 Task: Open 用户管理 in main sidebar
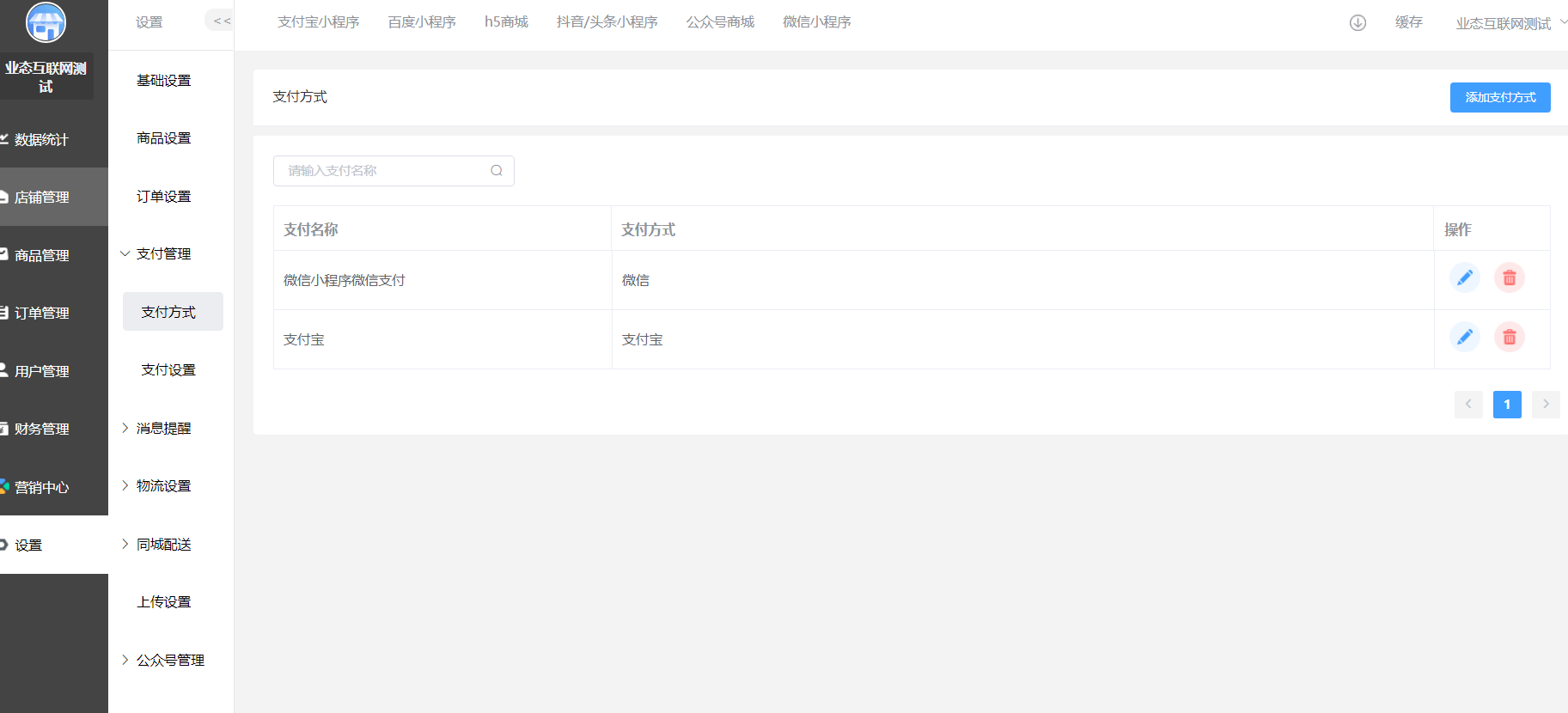coord(54,371)
